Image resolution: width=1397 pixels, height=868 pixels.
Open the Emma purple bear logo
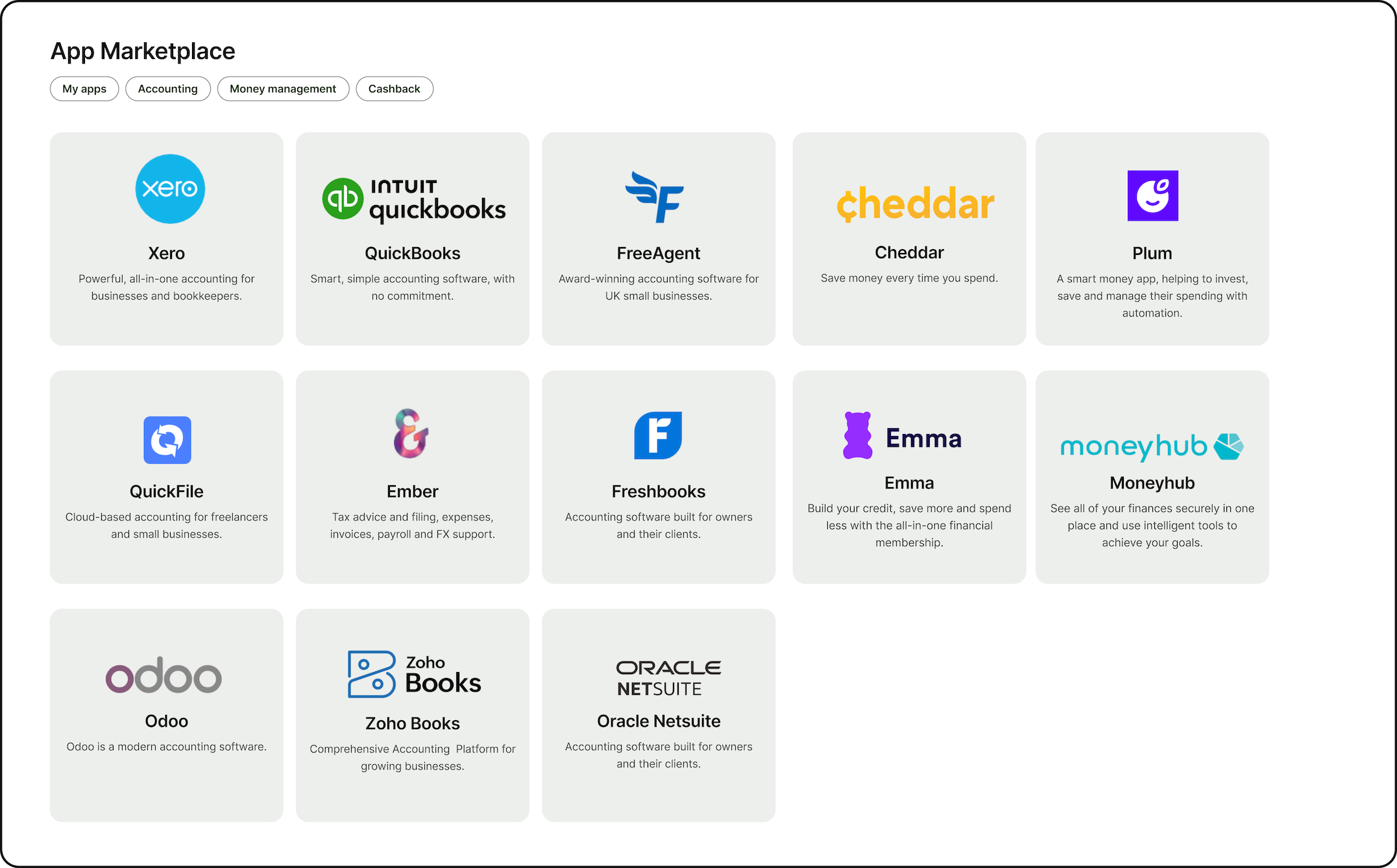click(858, 436)
